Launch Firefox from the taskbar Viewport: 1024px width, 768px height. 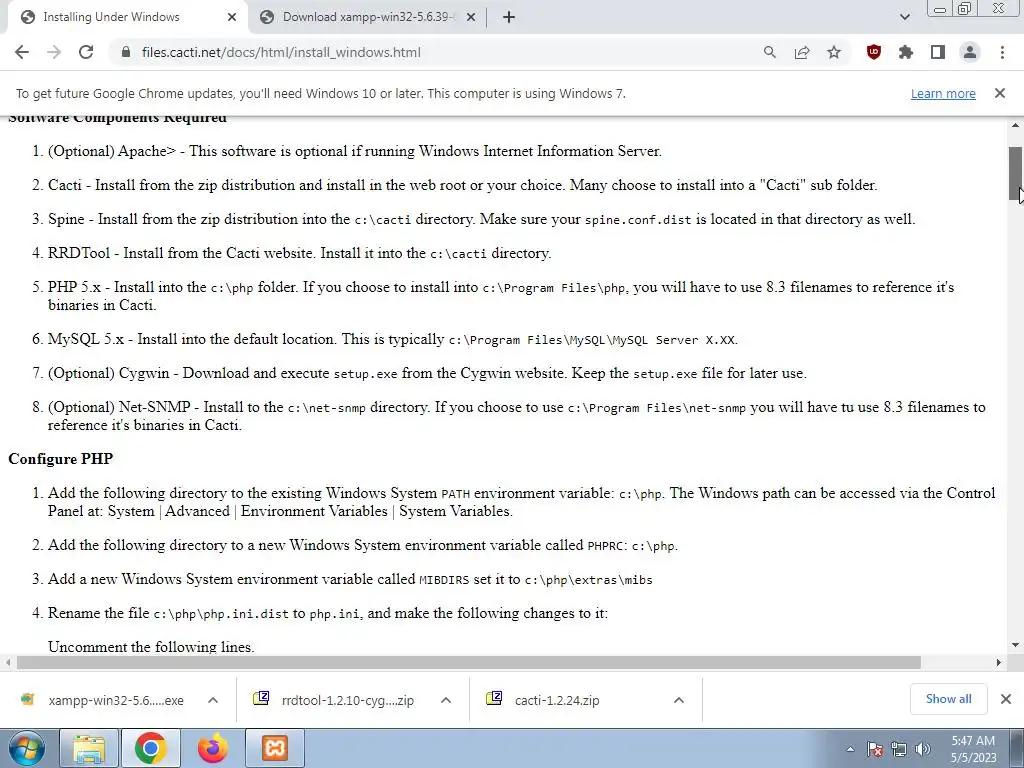tap(212, 748)
